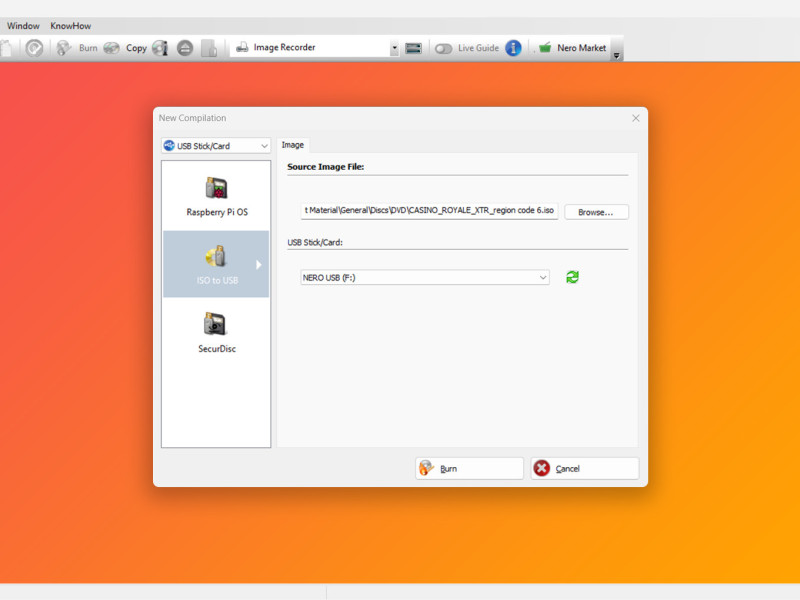
Task: Open the NERO USB (F:) drive dropdown
Action: pos(424,277)
